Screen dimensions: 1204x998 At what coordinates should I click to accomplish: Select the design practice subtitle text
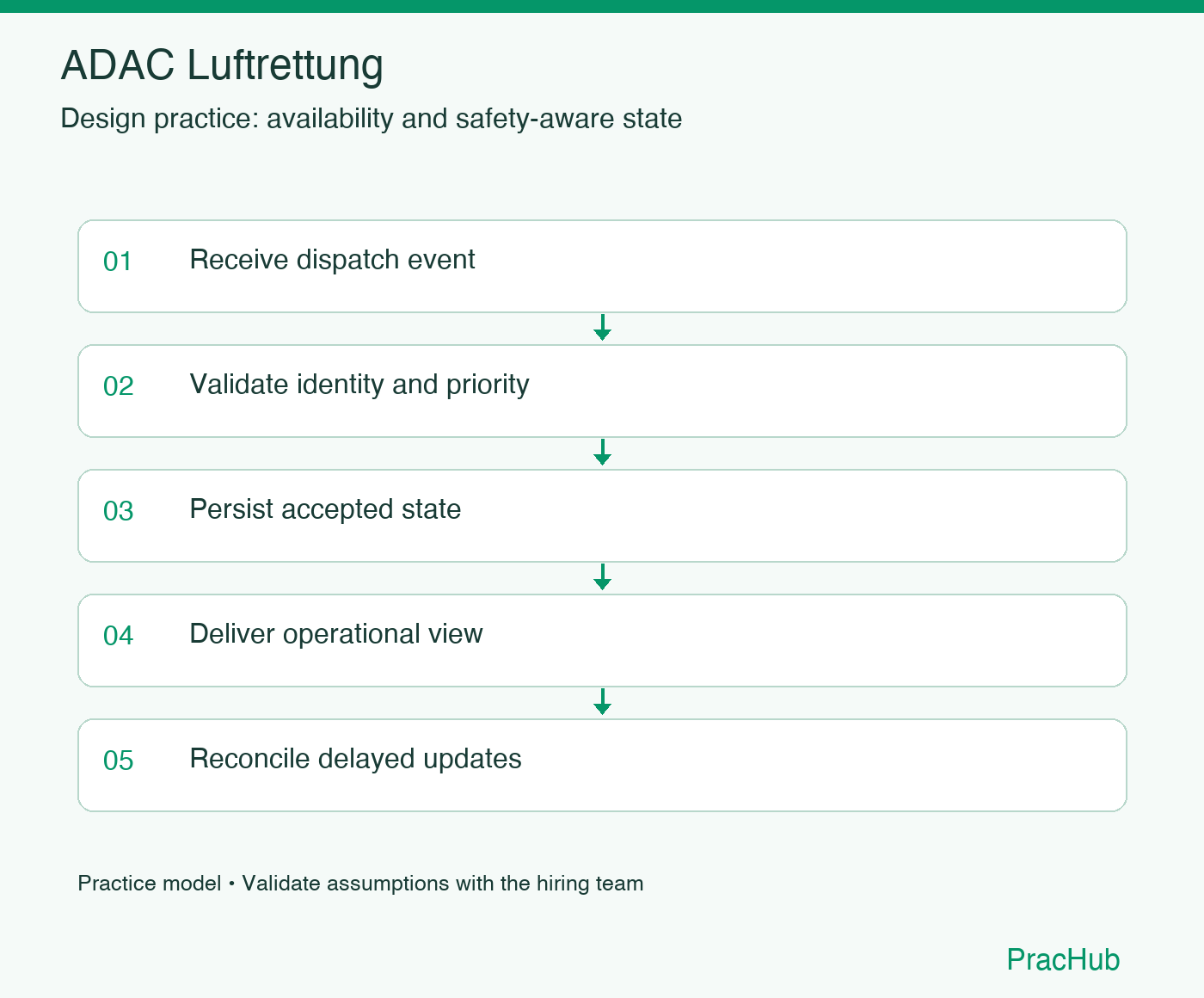[371, 119]
